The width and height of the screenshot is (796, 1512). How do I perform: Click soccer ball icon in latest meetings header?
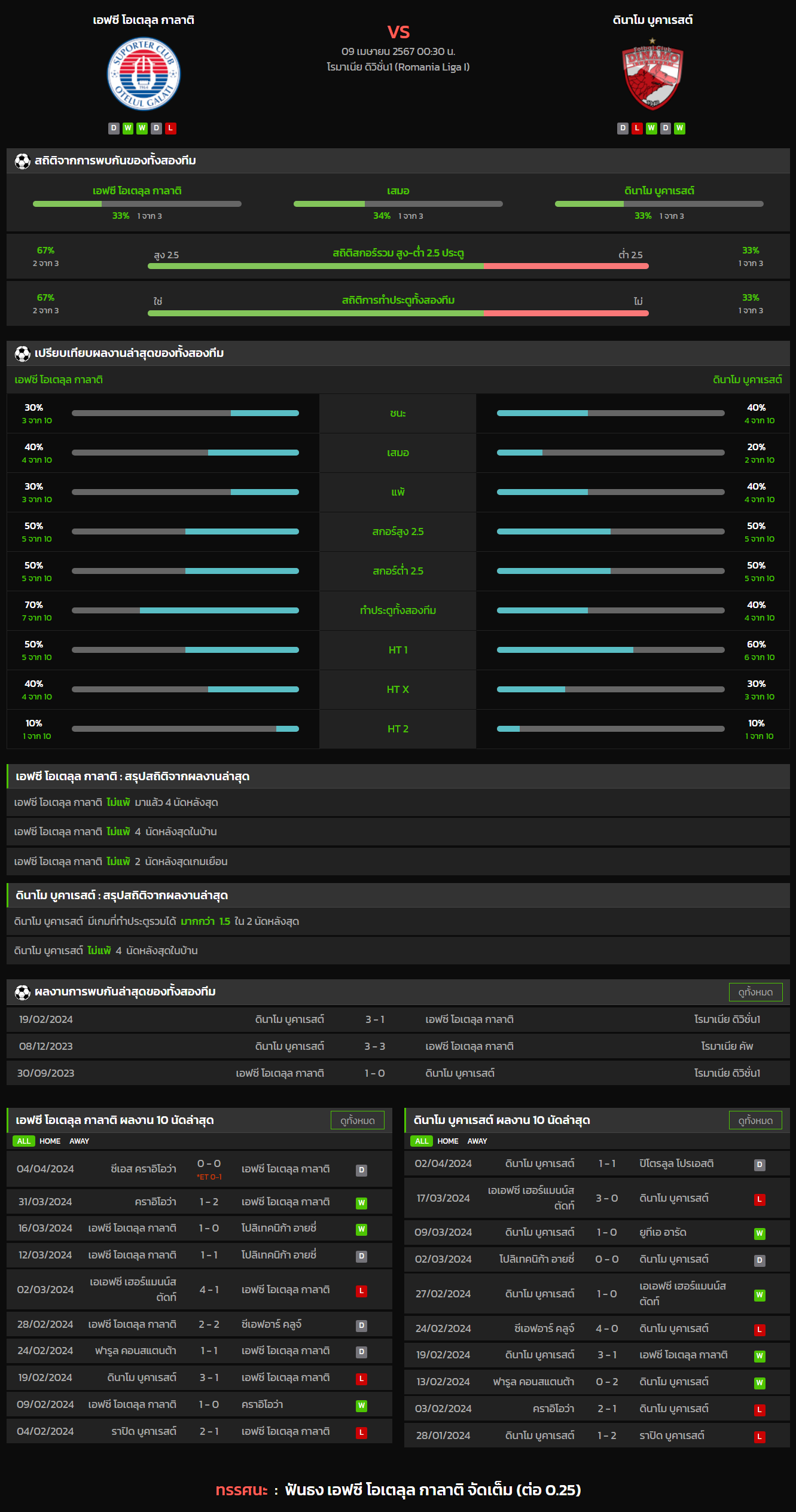tap(23, 992)
